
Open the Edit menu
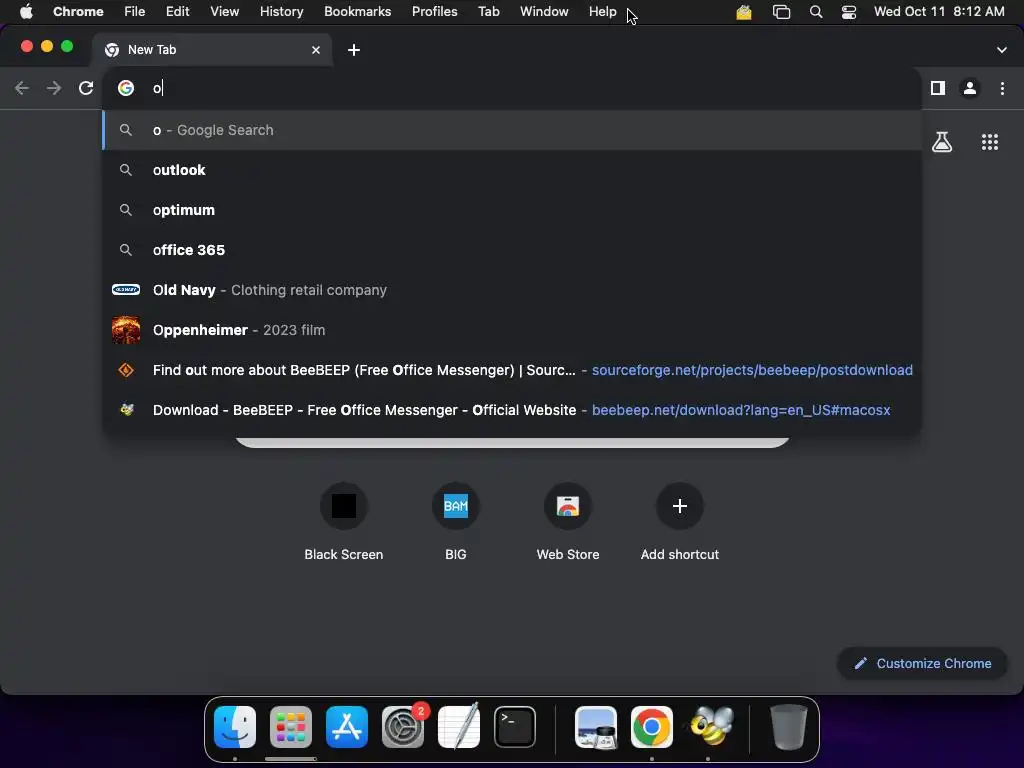click(178, 12)
